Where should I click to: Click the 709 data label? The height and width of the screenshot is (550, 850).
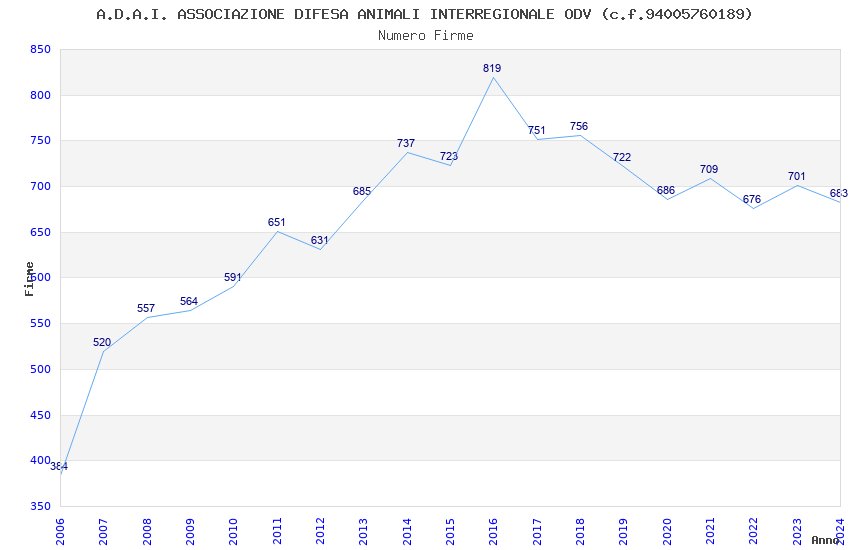click(709, 170)
